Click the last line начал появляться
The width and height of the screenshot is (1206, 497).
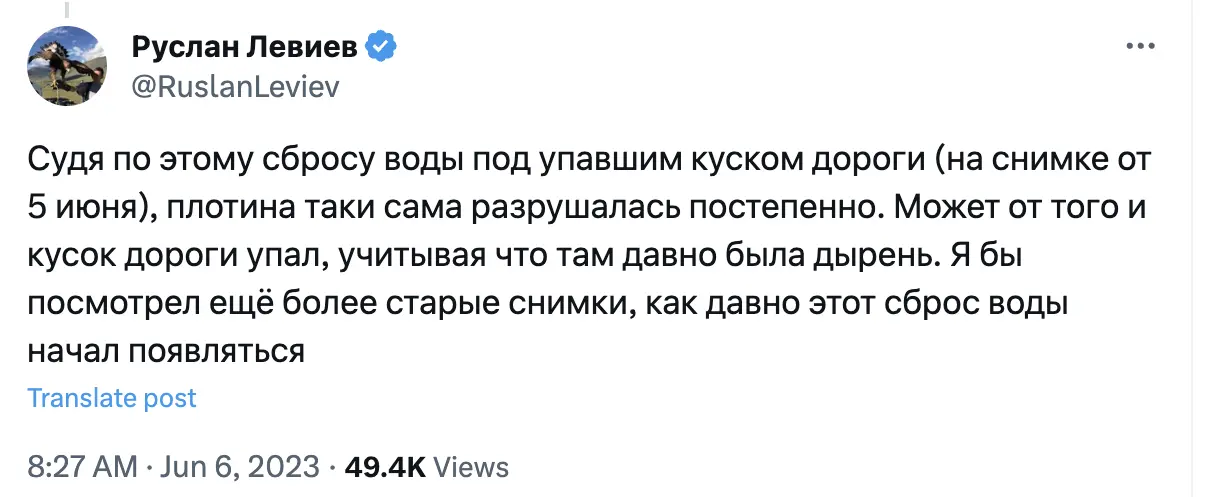[x=165, y=351]
